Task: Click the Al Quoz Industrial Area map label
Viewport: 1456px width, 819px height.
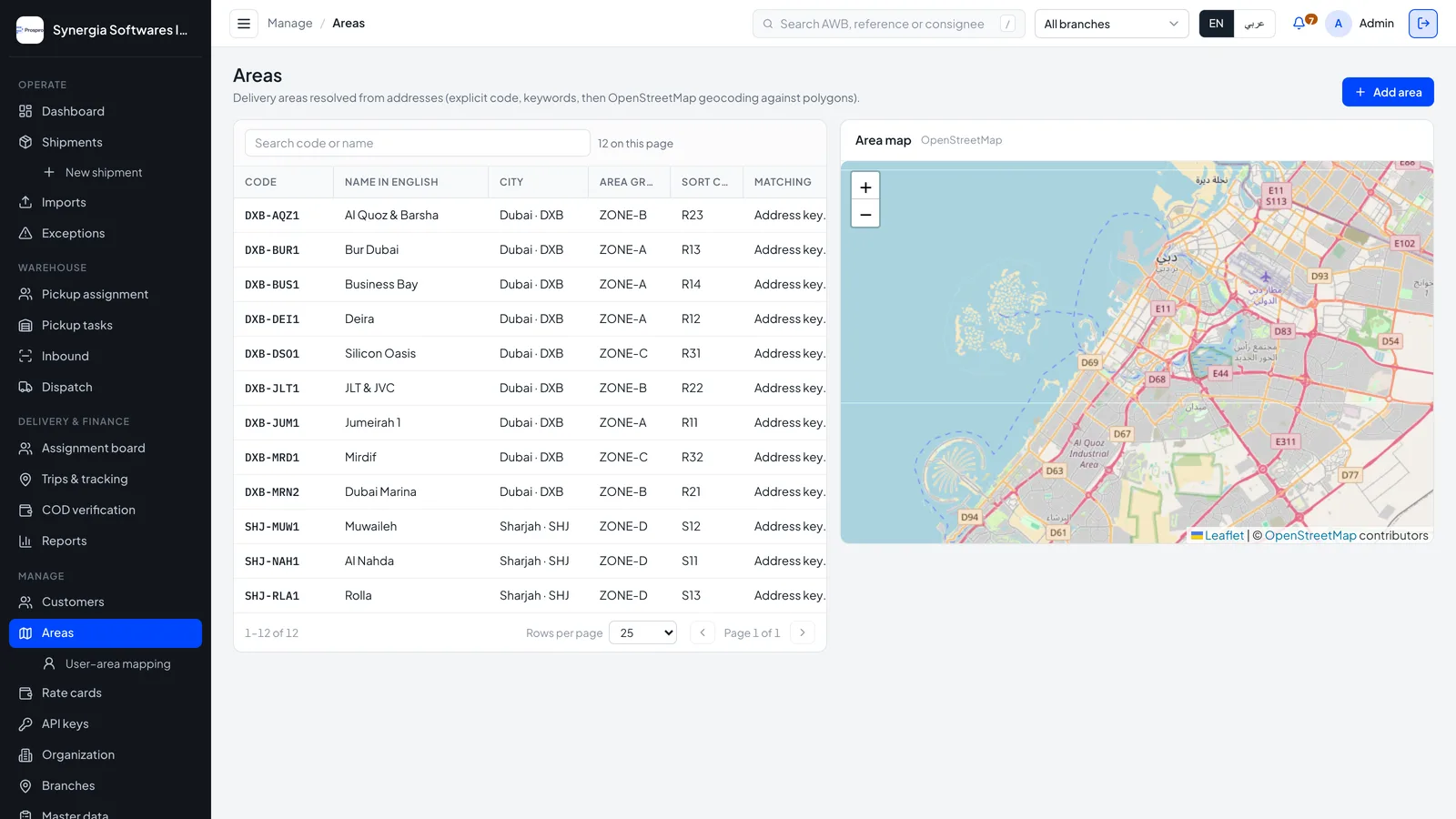Action: 1089,453
